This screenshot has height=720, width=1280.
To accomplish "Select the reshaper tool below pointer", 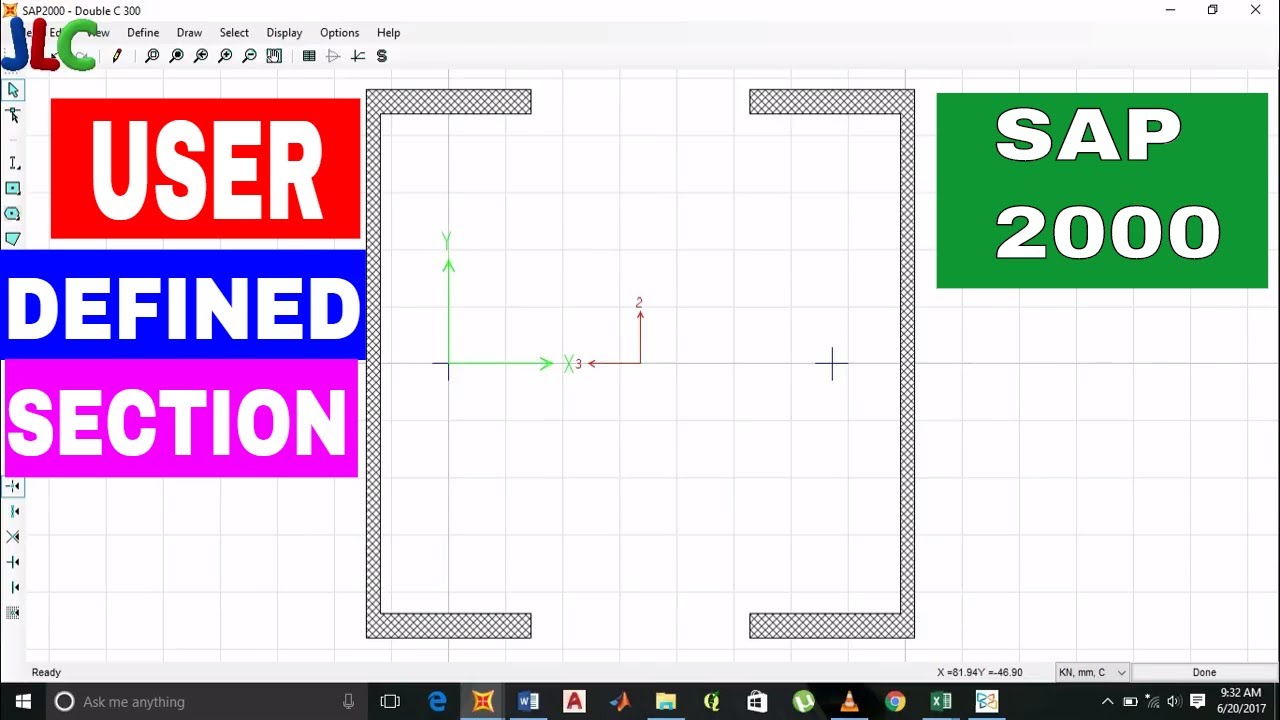I will [13, 115].
